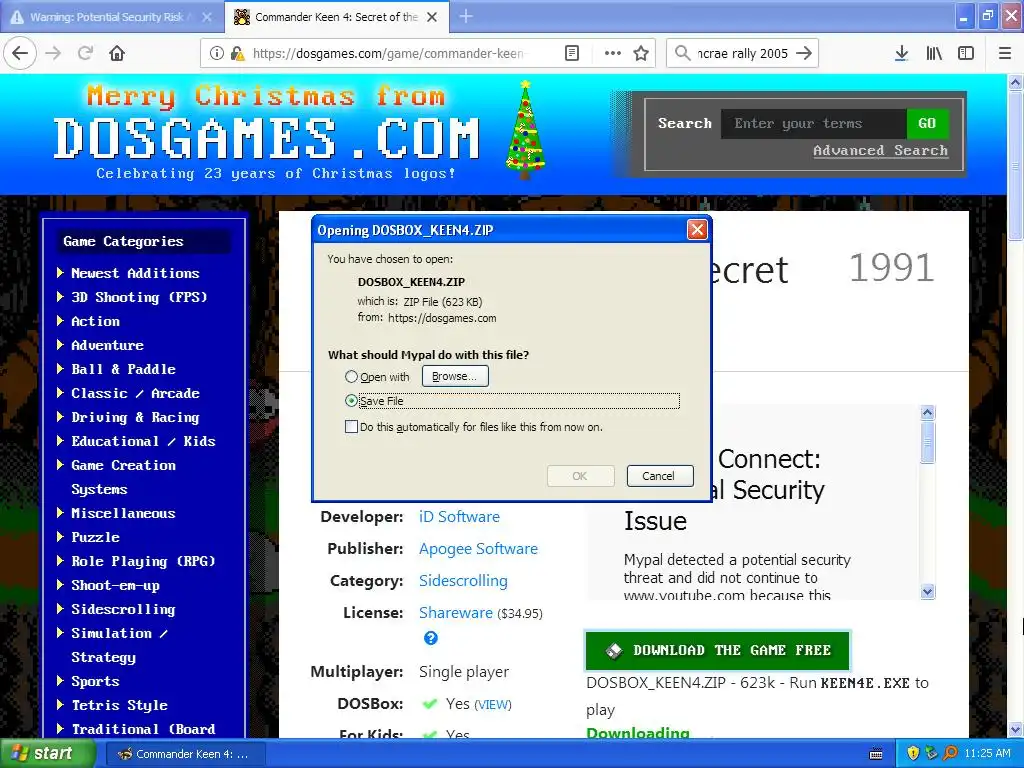Expand Educational / Kids category
Viewport: 1024px width, 768px height.
tap(61, 441)
